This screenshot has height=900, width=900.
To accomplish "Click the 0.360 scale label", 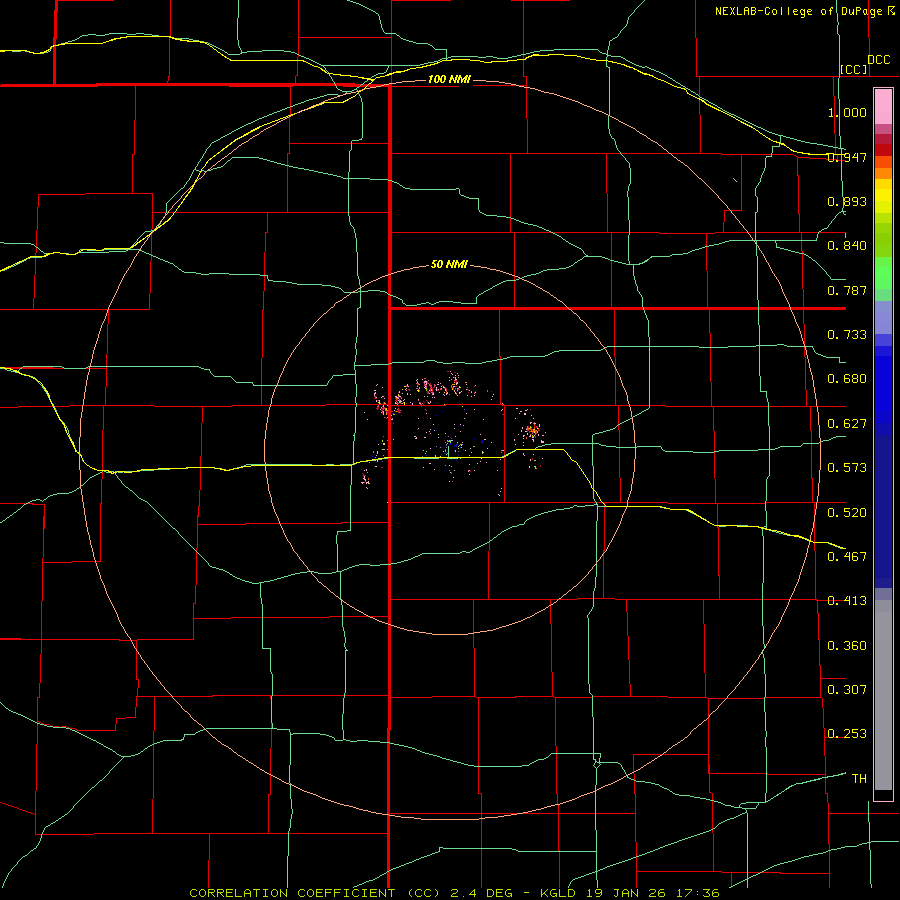I will (x=847, y=646).
